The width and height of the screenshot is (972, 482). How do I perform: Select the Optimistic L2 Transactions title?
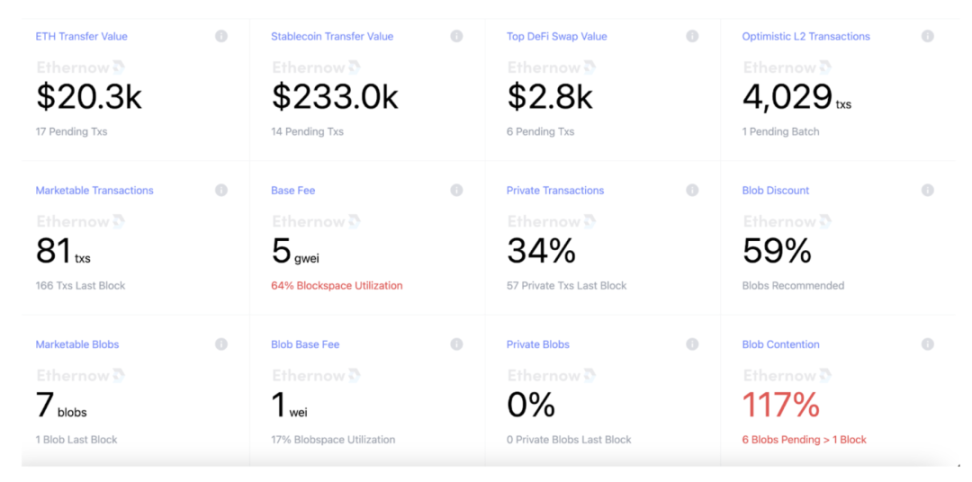[806, 37]
